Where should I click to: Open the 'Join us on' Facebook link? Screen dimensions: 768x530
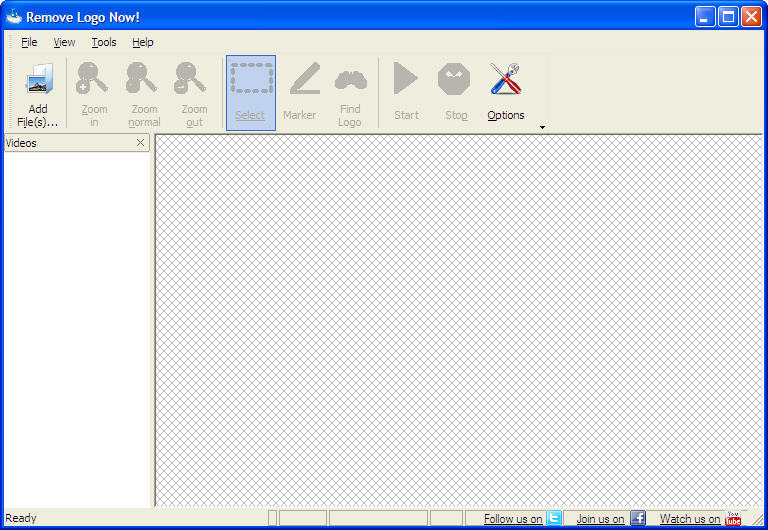point(600,518)
